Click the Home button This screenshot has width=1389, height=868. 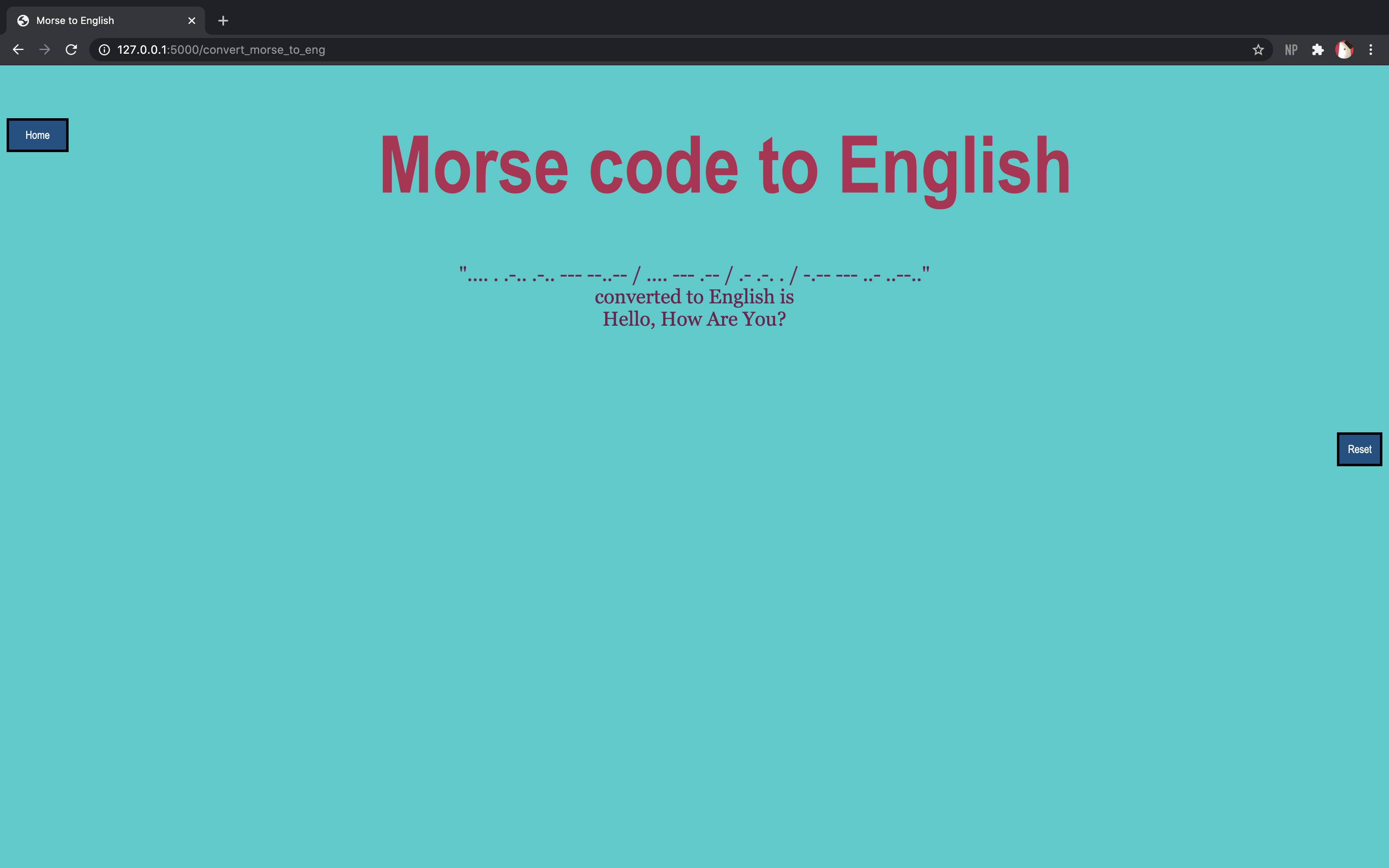37,135
